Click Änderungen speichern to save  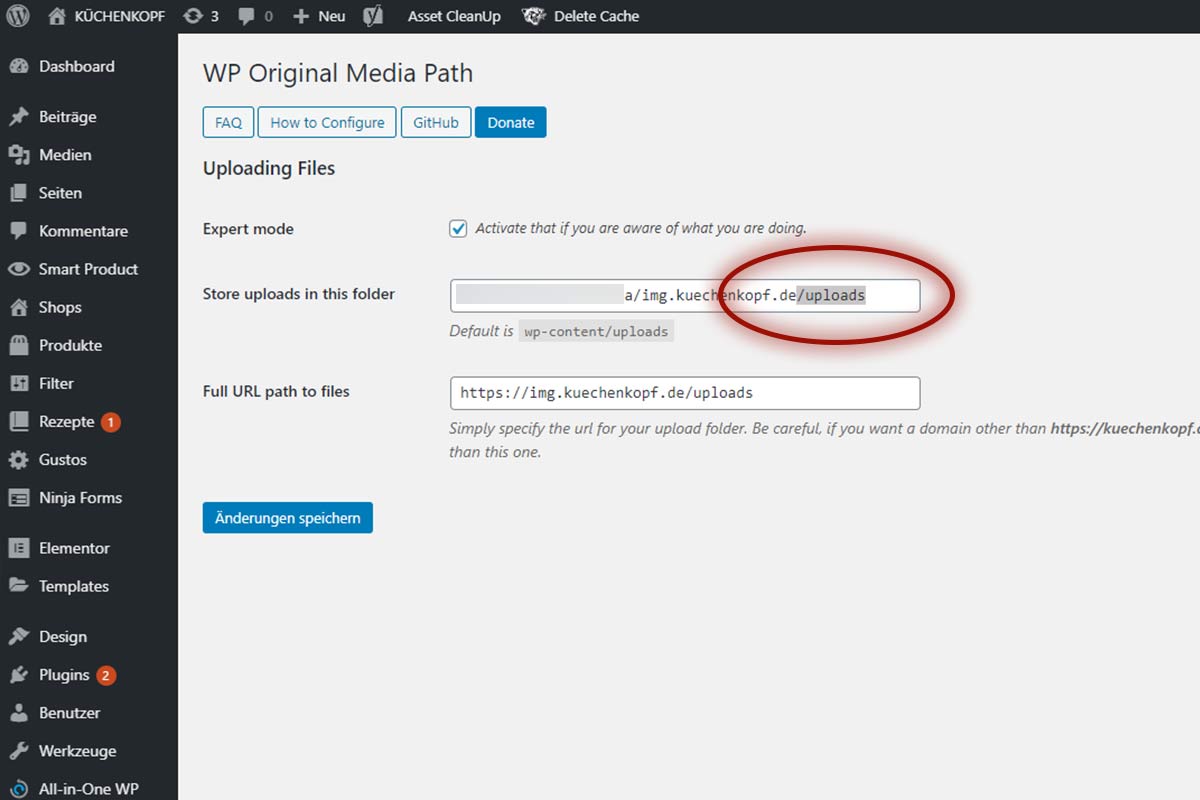click(288, 518)
